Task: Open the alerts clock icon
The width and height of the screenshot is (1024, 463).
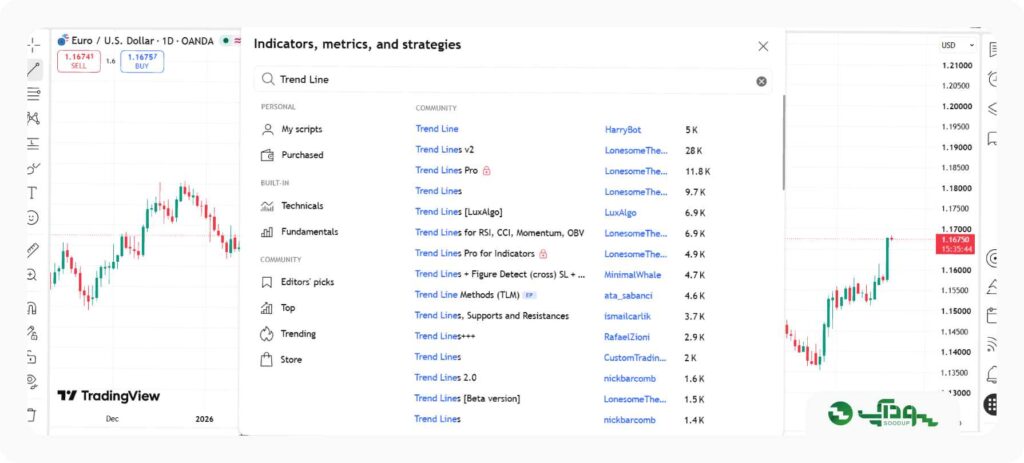Action: pyautogui.click(x=993, y=79)
